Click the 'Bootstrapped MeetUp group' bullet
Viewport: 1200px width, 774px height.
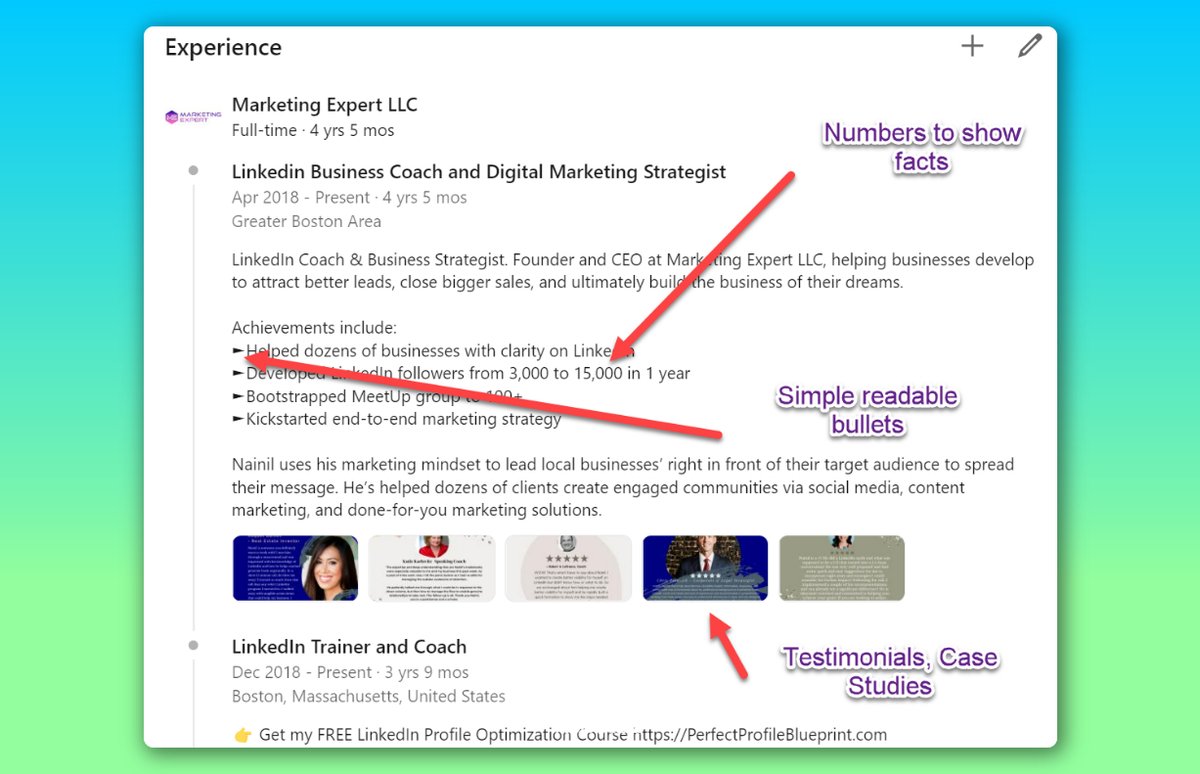pos(378,396)
